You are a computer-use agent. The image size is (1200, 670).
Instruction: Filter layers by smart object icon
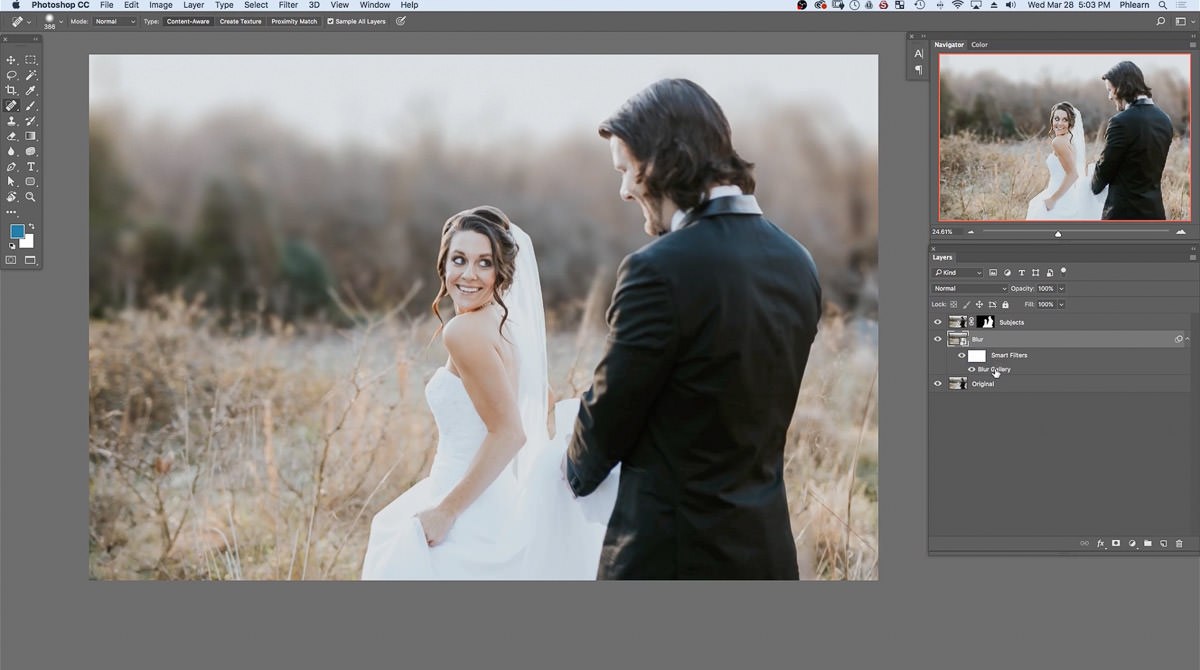point(1049,272)
